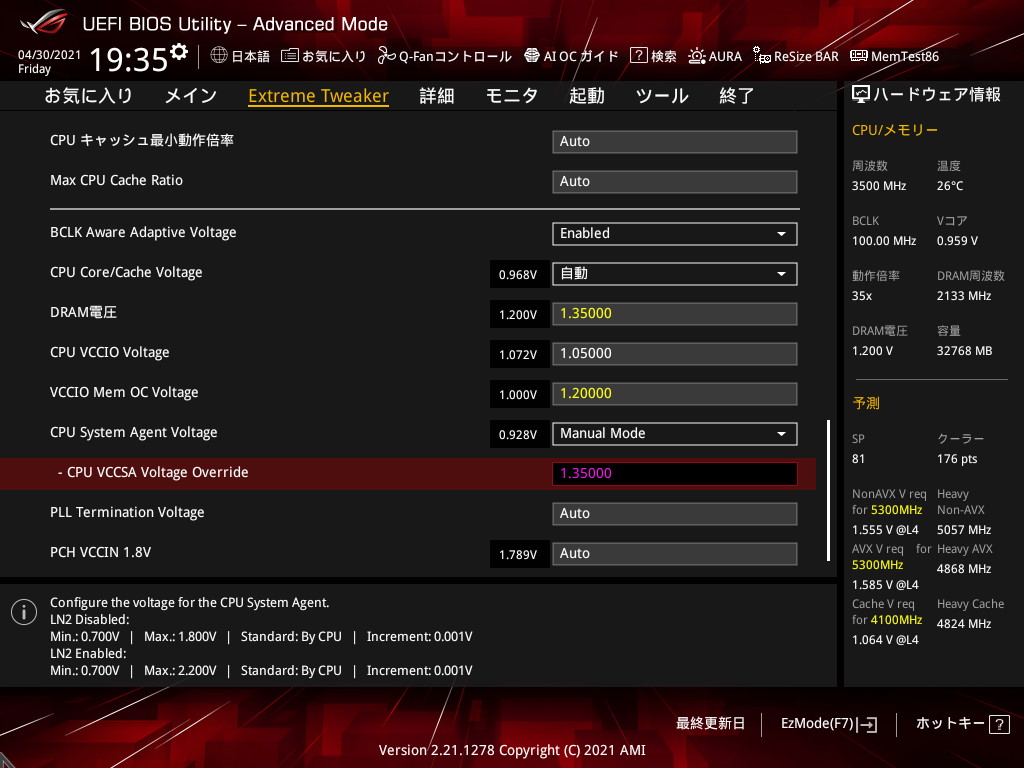Select CPU VCCSA Voltage Override row label
The height and width of the screenshot is (768, 1024).
(153, 472)
